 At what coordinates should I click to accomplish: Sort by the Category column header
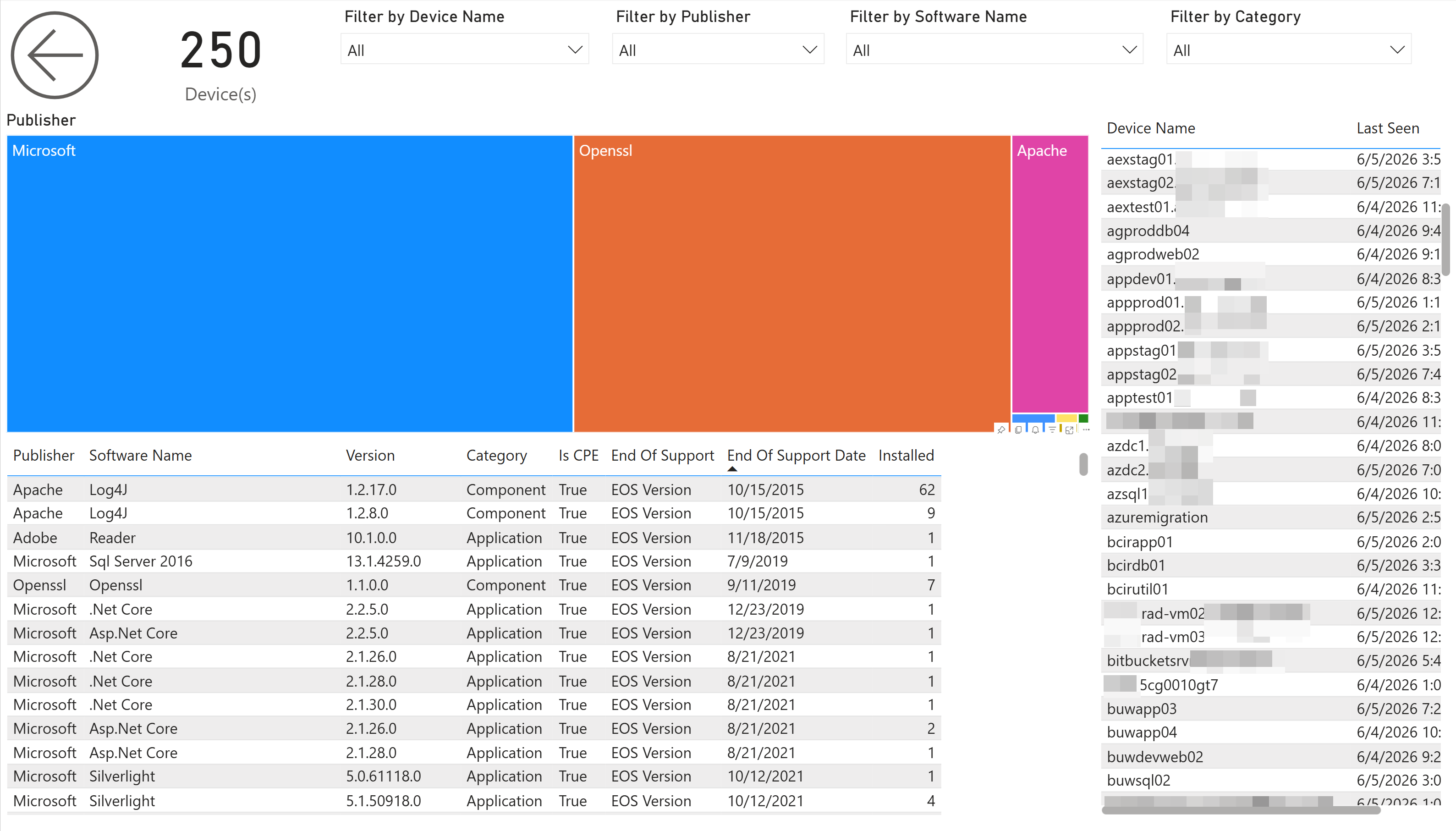(x=496, y=456)
